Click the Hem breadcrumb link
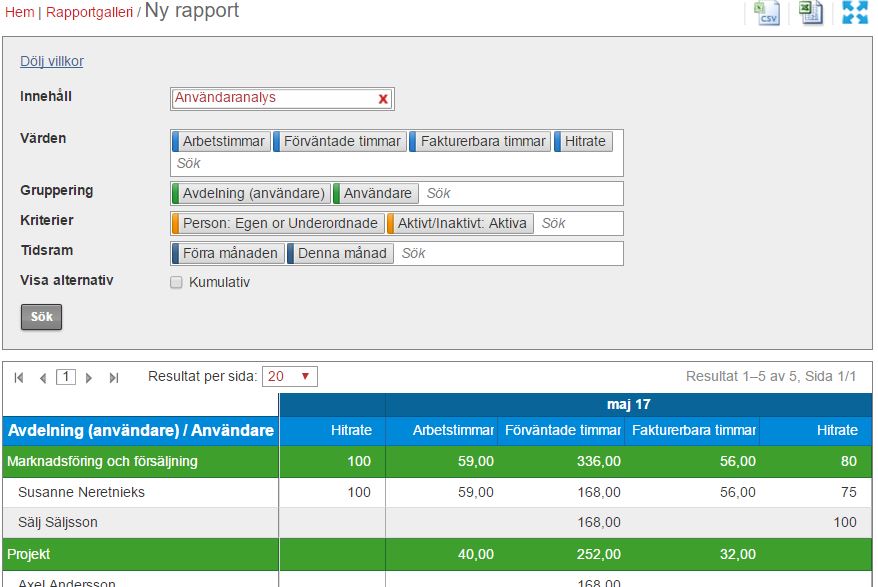This screenshot has width=878, height=587. coord(20,12)
